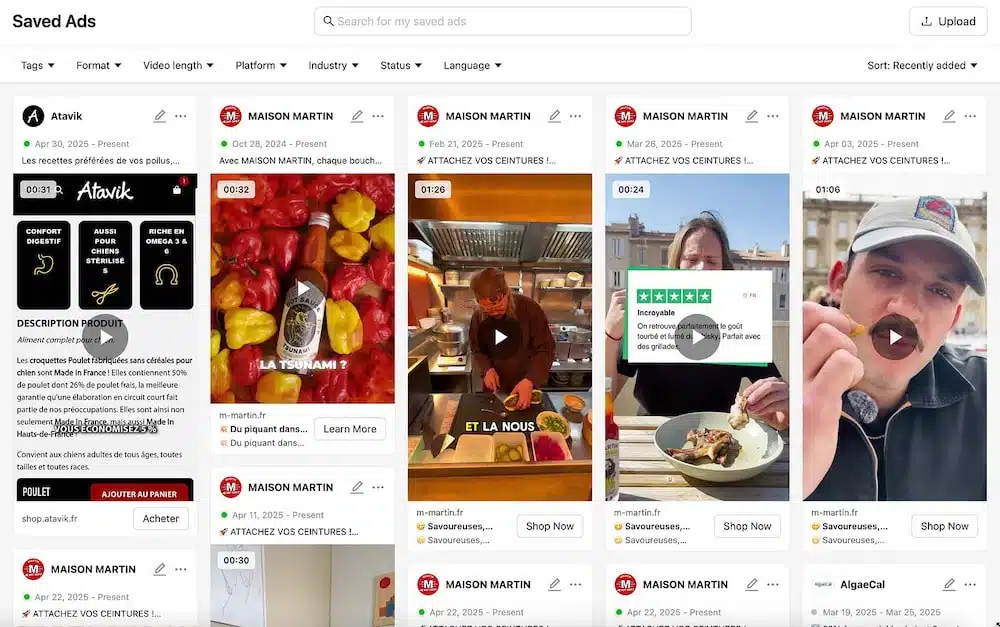Screen dimensions: 1000x627
Task: Click 'Apr 30, 2025 - Present' date text
Action: click(82, 144)
